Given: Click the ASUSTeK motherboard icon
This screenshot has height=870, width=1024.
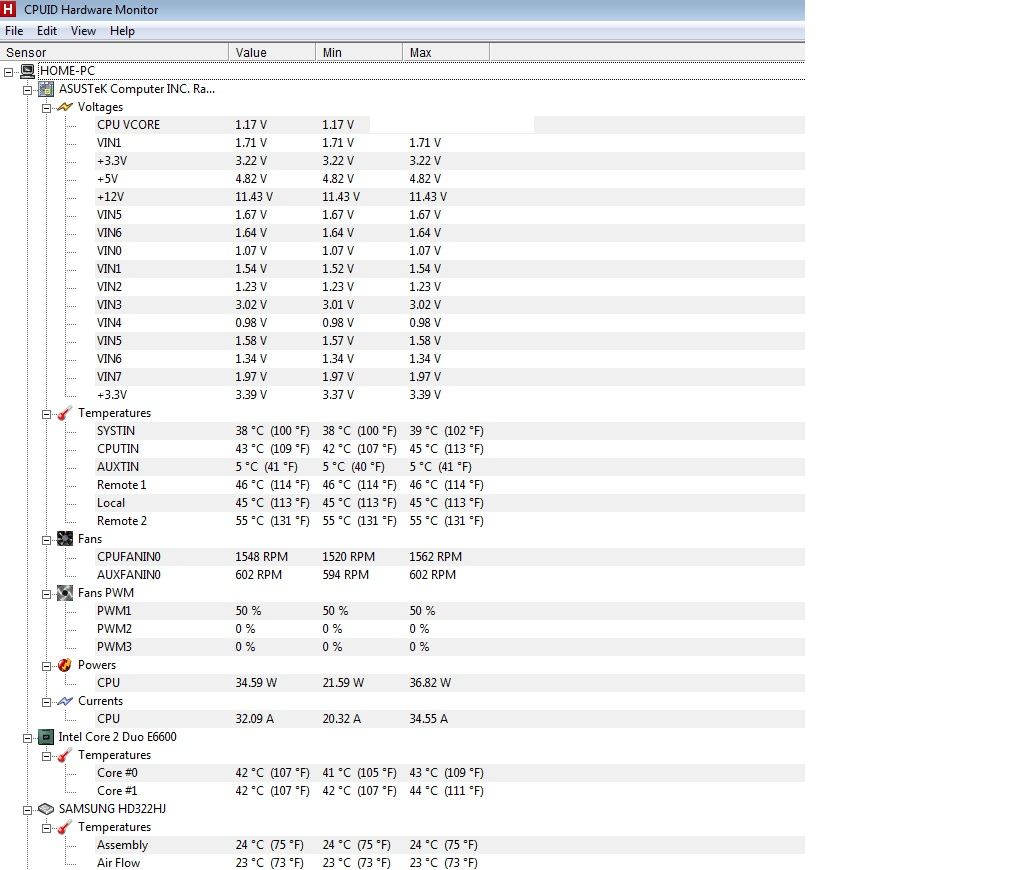Looking at the screenshot, I should tap(46, 89).
